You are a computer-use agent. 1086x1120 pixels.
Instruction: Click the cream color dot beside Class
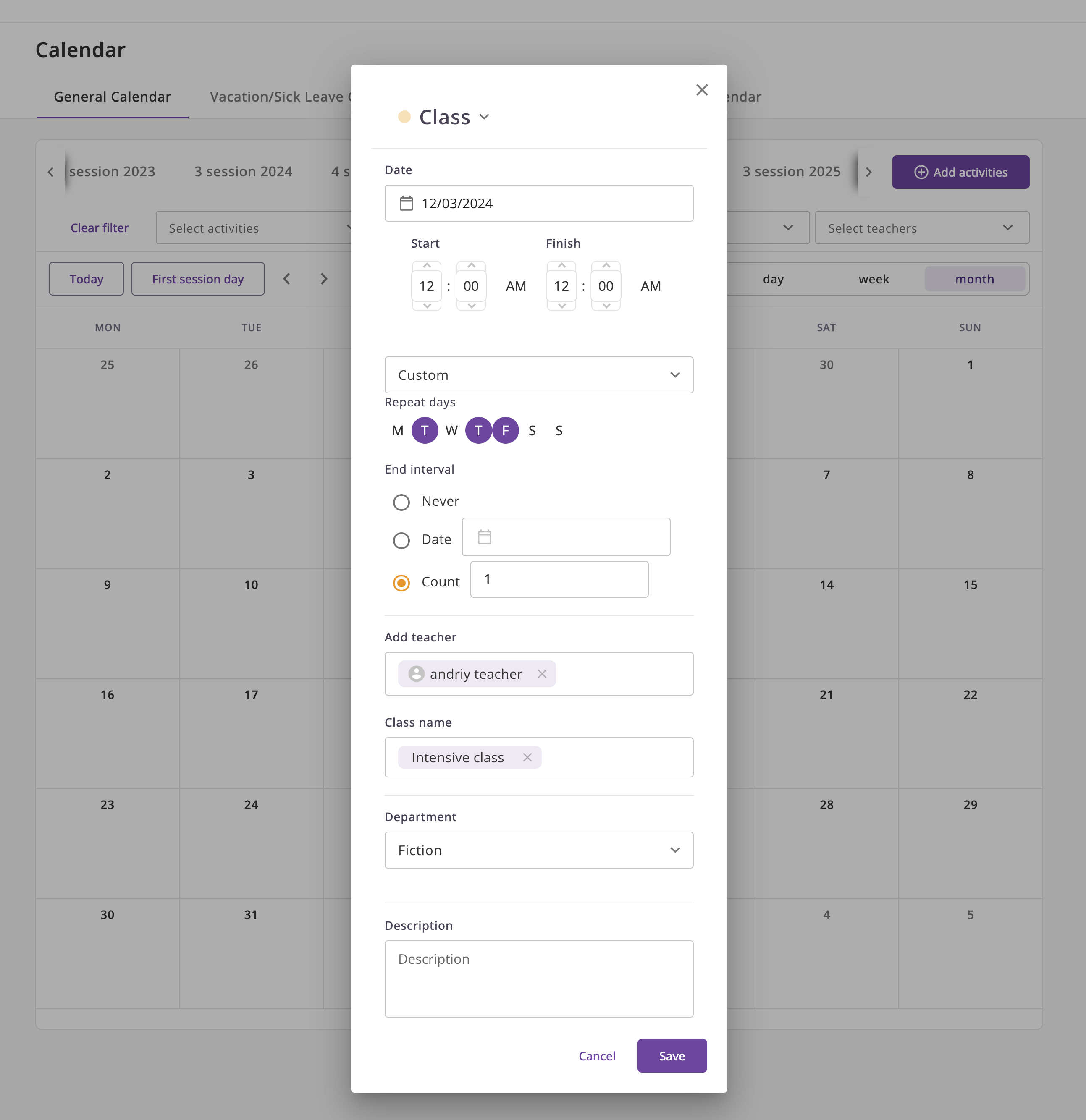pyautogui.click(x=404, y=117)
